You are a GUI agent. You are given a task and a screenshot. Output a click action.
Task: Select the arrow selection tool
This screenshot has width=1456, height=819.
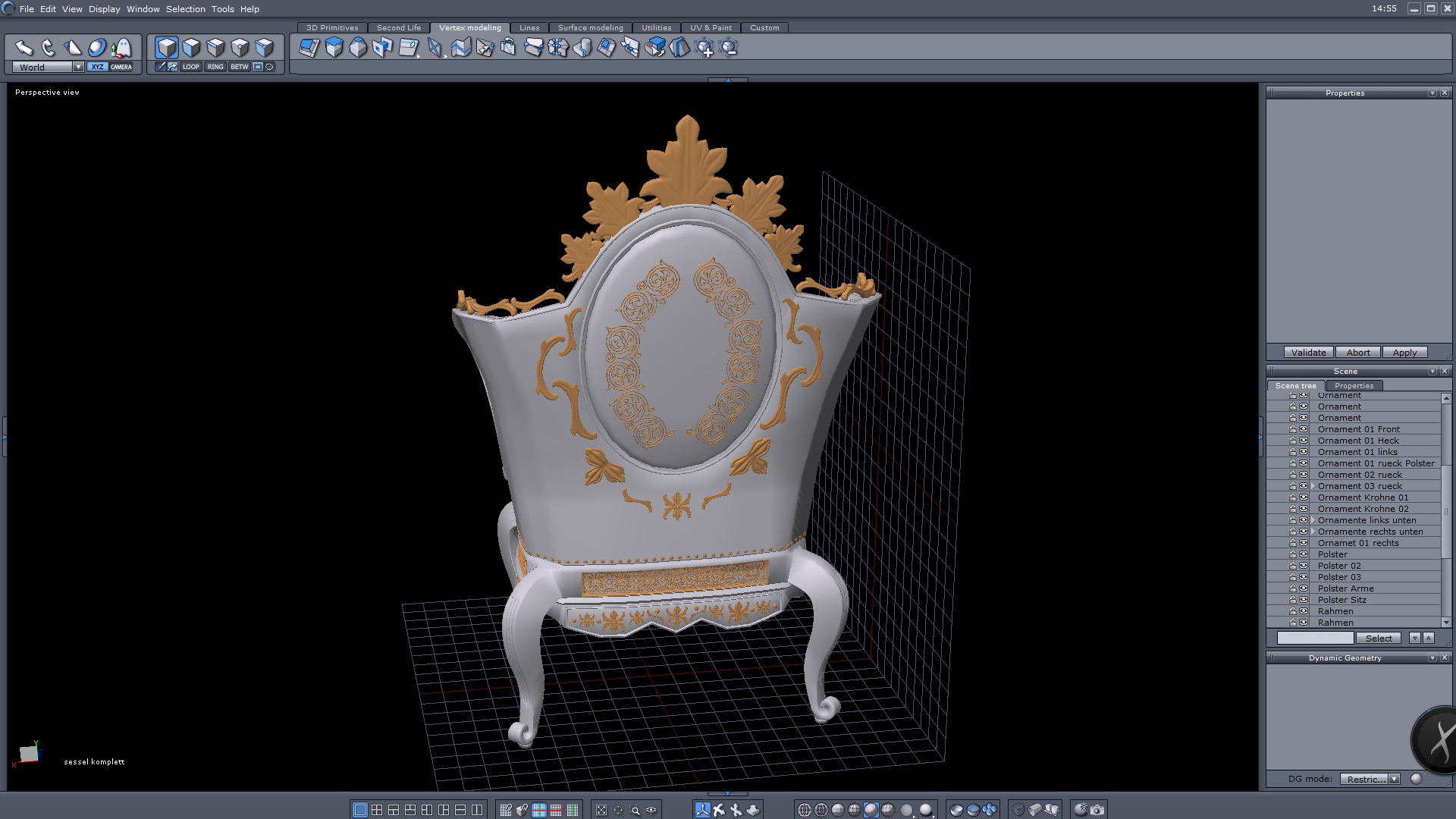(x=24, y=48)
